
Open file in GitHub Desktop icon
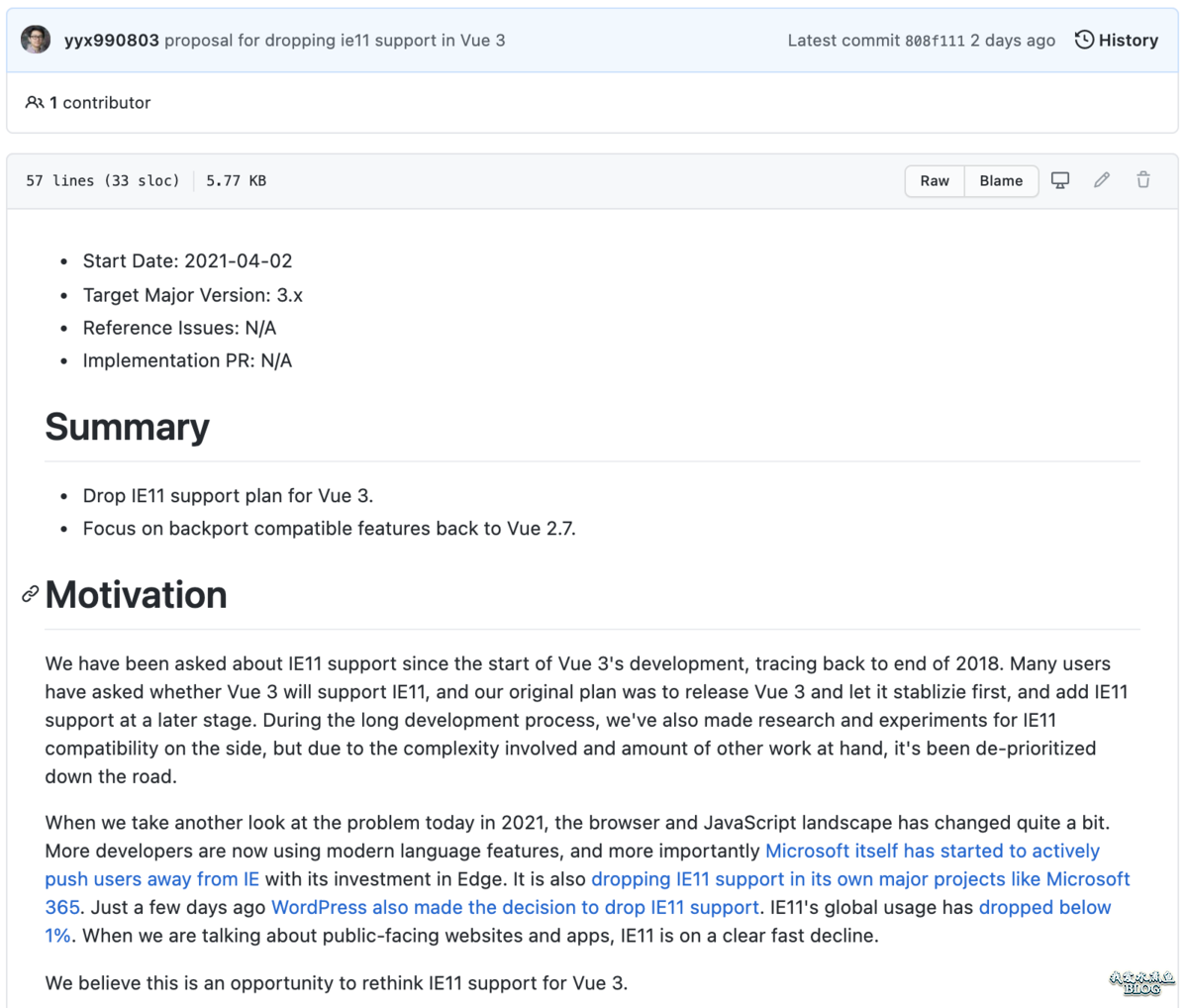coord(1060,180)
